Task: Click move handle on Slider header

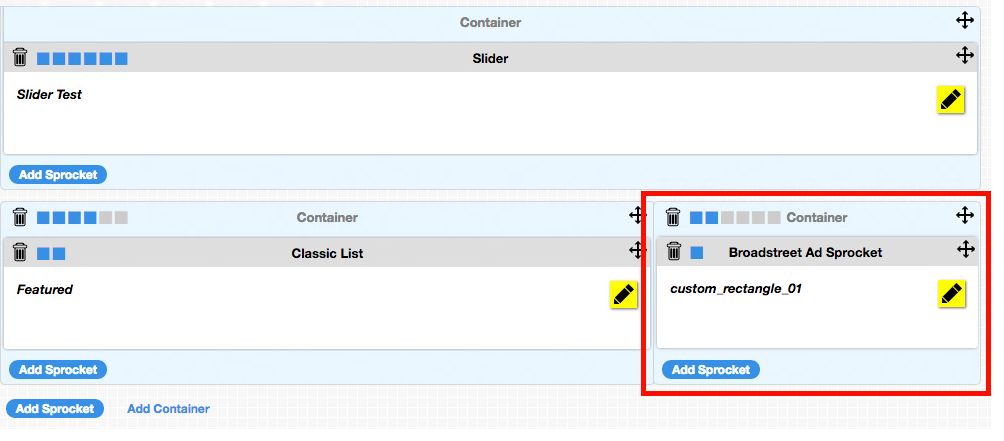Action: 964,56
